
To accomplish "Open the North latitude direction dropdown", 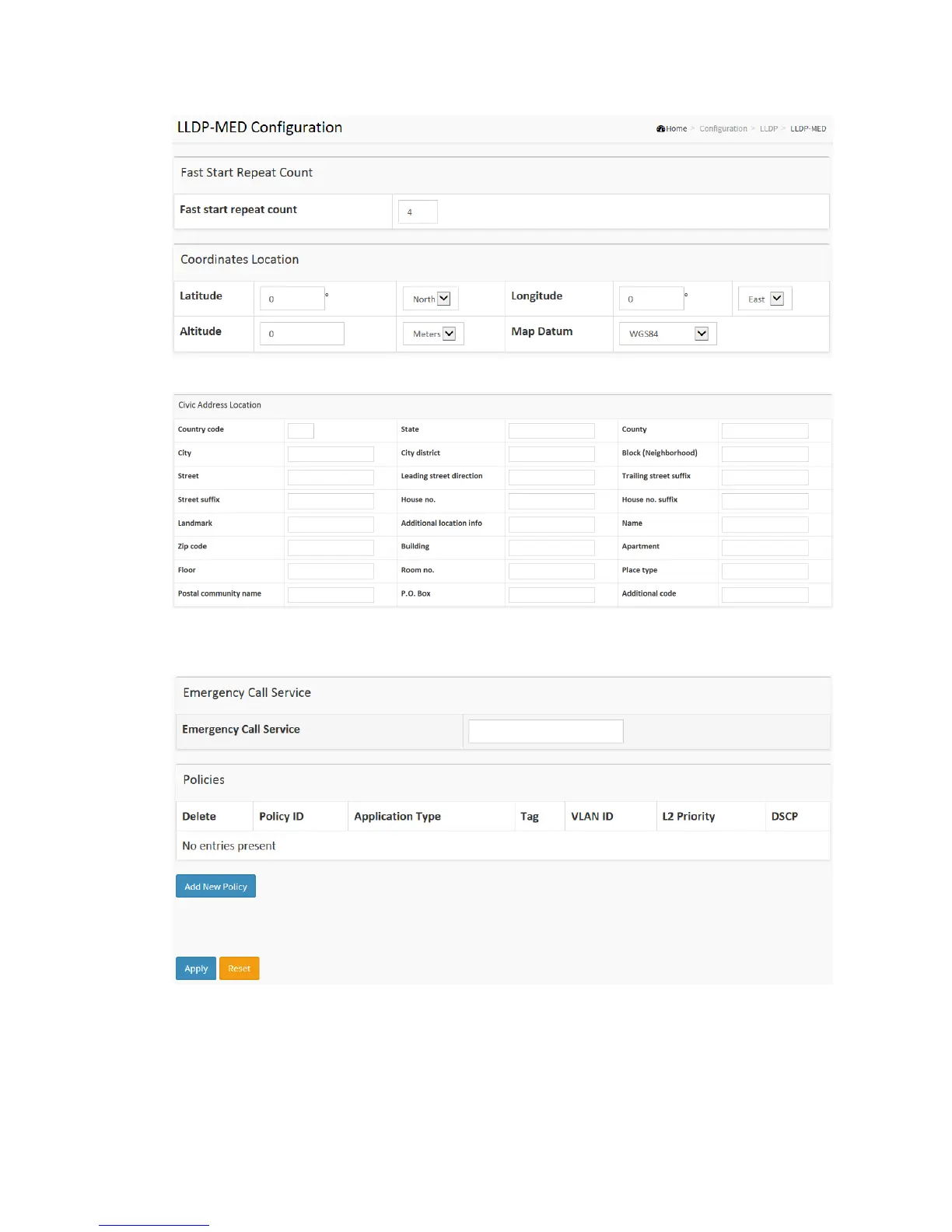I will [x=430, y=299].
